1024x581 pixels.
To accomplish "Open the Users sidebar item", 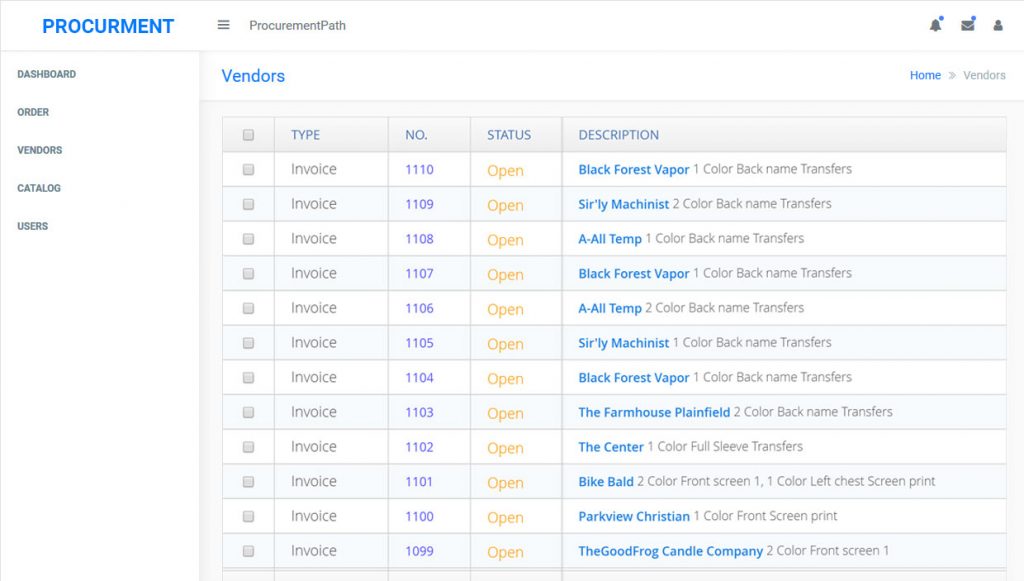I will pyautogui.click(x=32, y=226).
